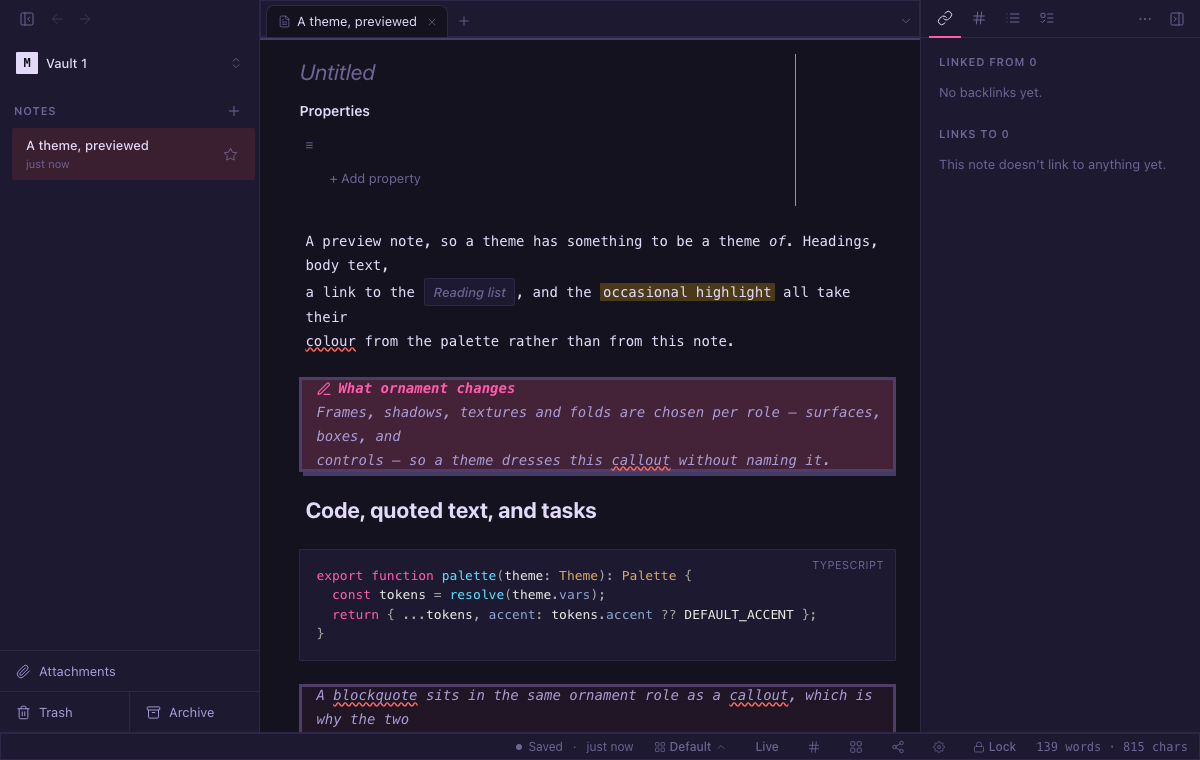Click the TYPESCRIPT code language label
This screenshot has width=1200, height=760.
coord(848,565)
